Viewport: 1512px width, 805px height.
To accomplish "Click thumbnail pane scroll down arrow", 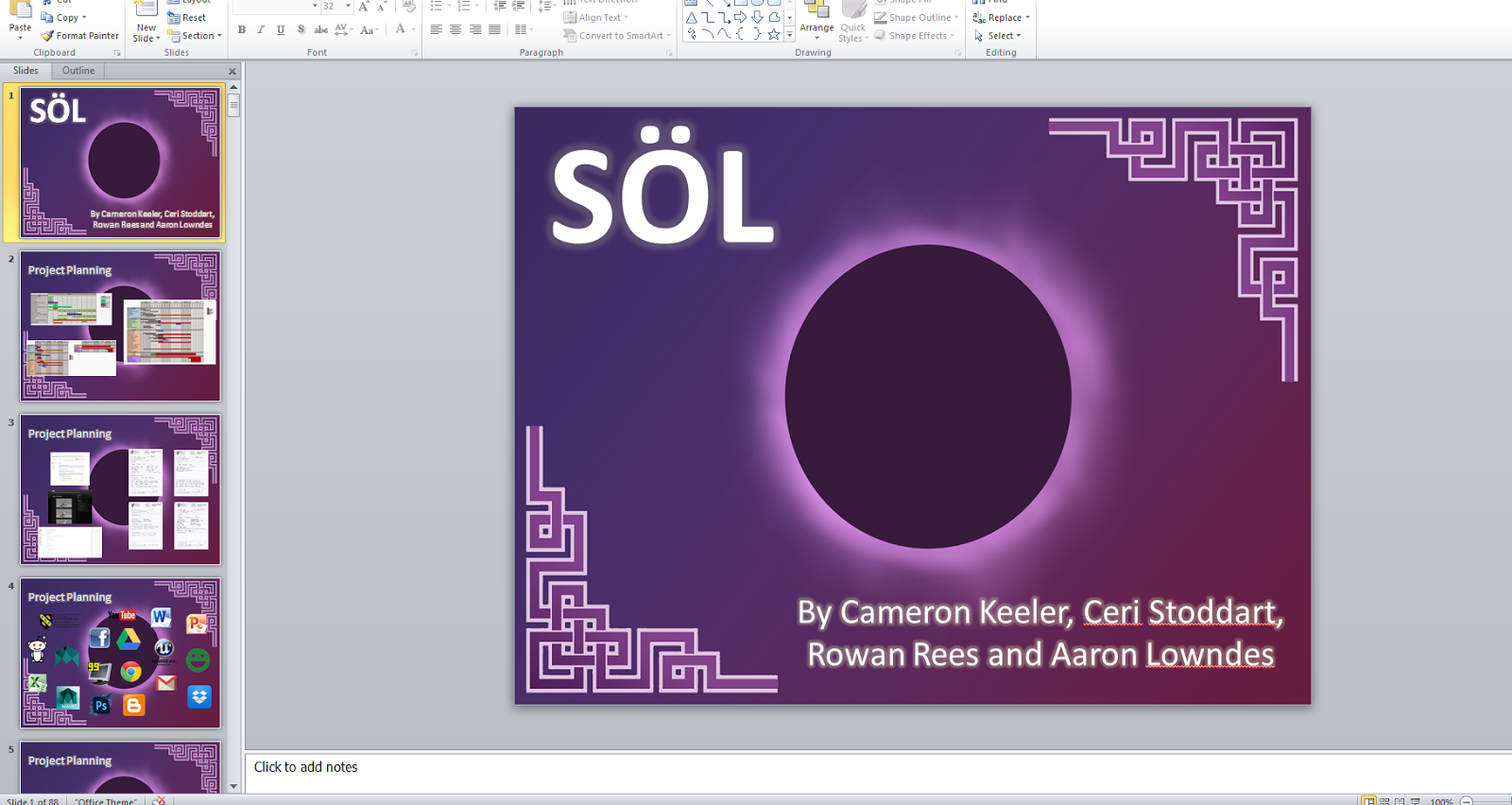I will [233, 786].
